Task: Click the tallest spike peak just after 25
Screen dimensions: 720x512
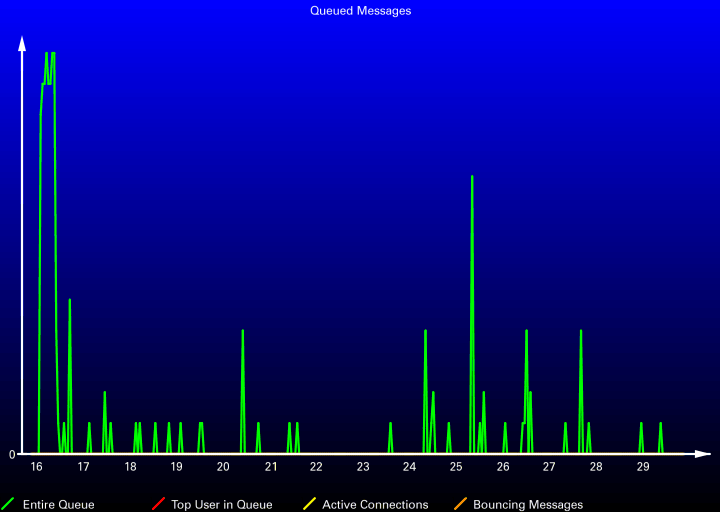Action: tap(472, 176)
